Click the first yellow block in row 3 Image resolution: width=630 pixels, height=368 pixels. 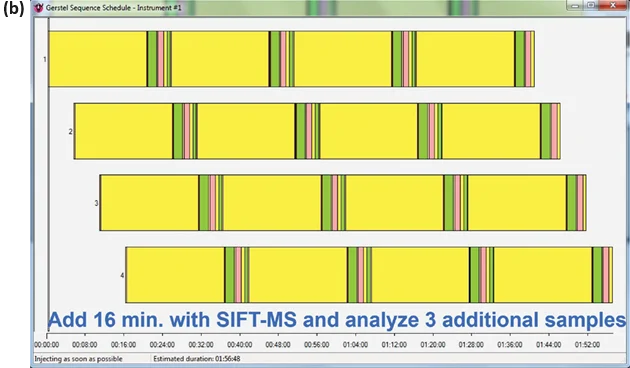(x=149, y=202)
